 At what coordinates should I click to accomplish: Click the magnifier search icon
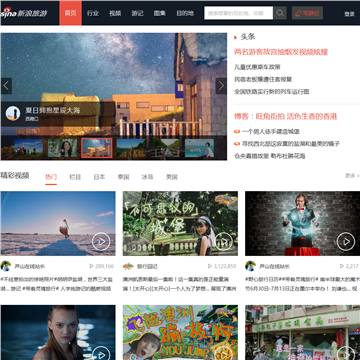point(280,13)
